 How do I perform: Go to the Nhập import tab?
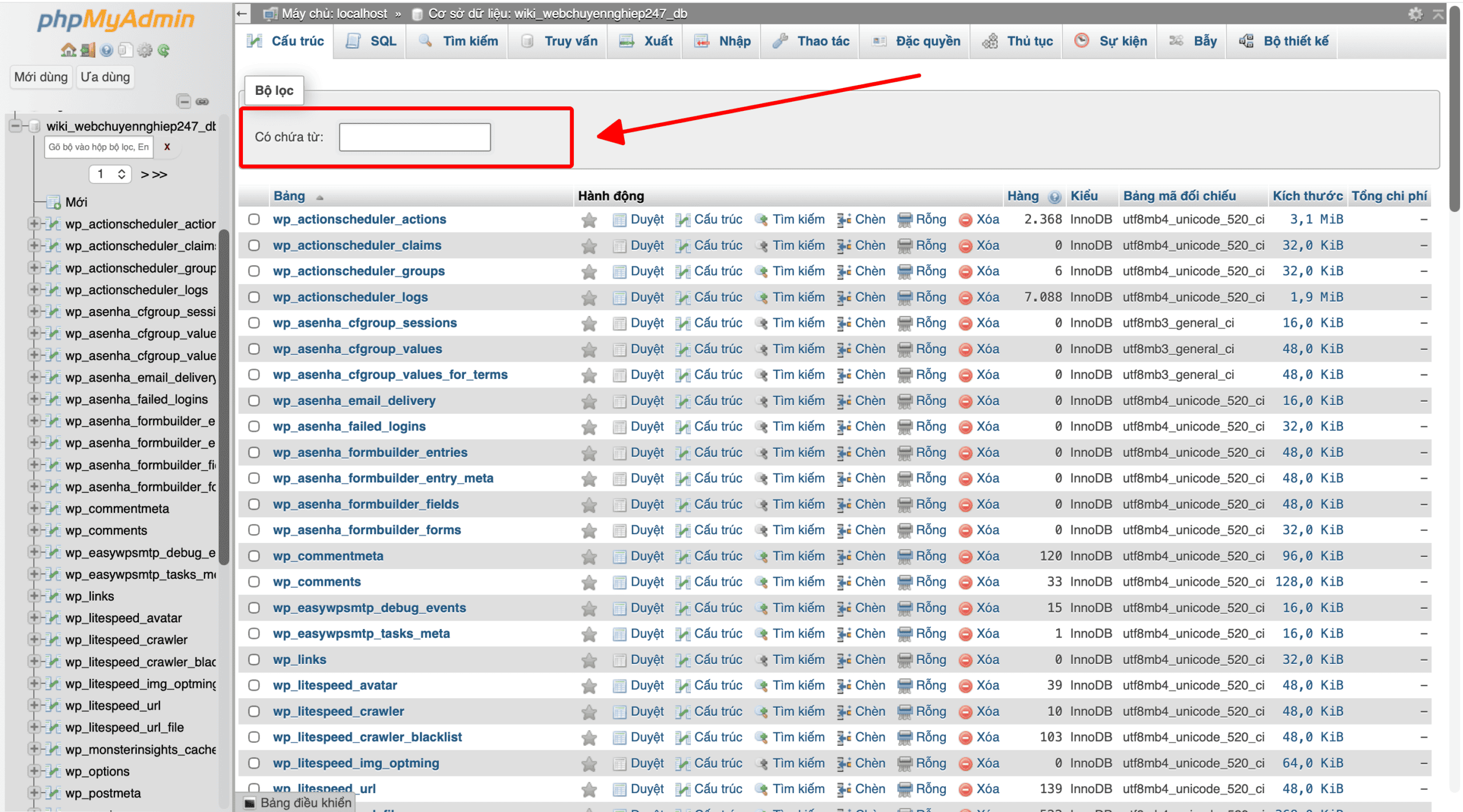click(722, 41)
